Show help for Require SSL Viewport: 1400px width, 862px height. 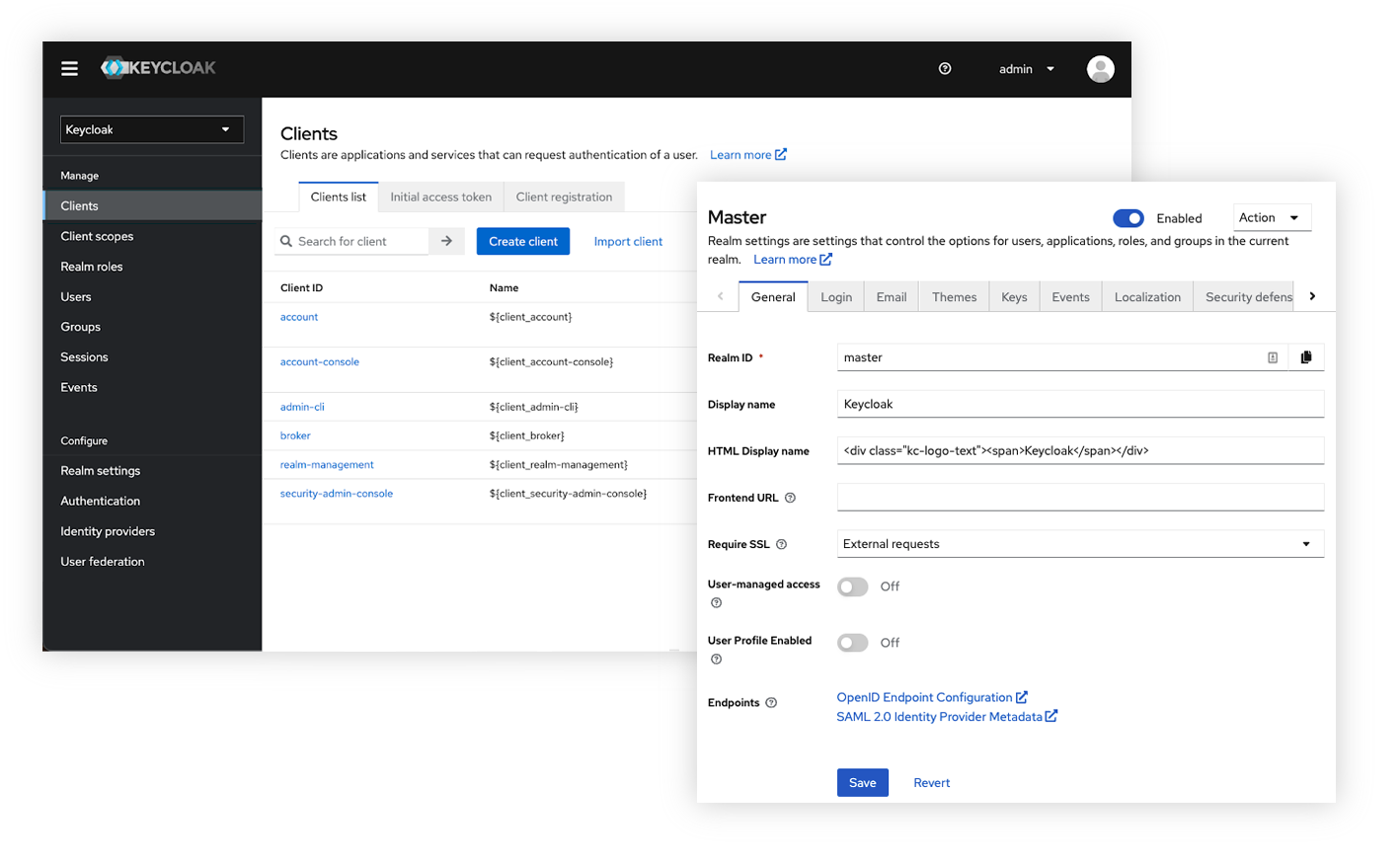coord(781,544)
